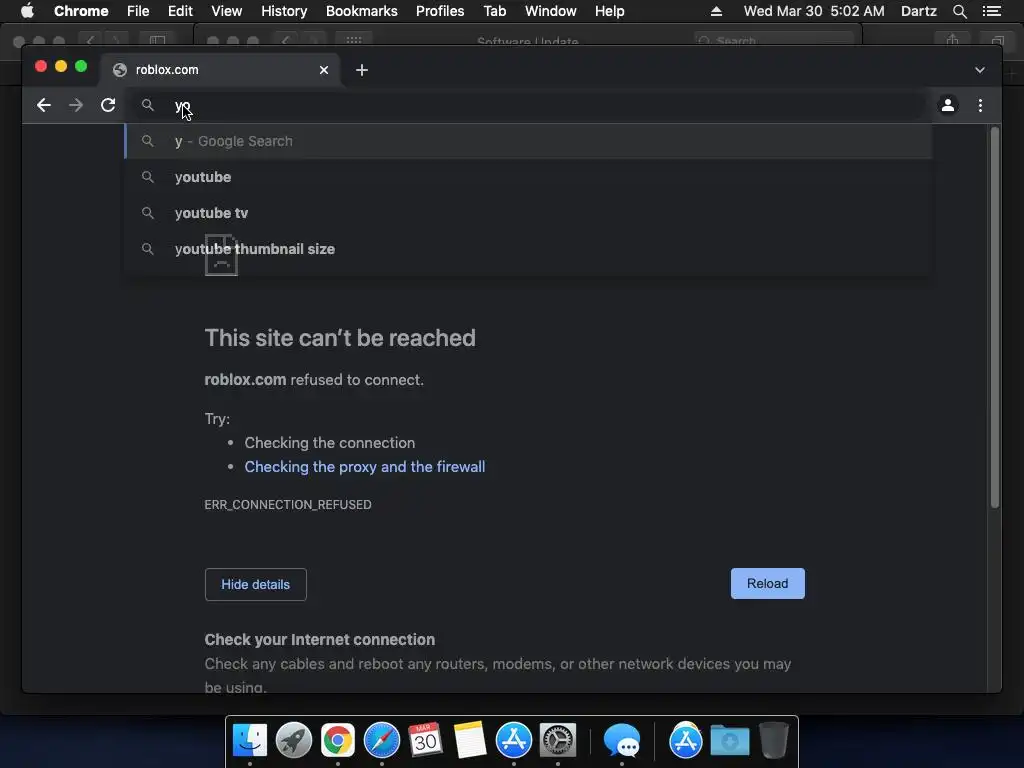1024x768 pixels.
Task: Open Calendar from the Dock
Action: pyautogui.click(x=425, y=740)
